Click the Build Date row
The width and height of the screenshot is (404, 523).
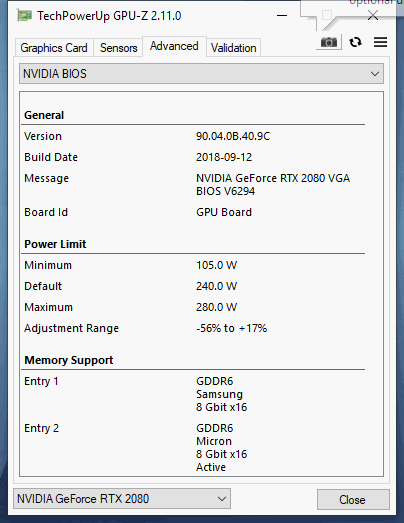[x=193, y=157]
